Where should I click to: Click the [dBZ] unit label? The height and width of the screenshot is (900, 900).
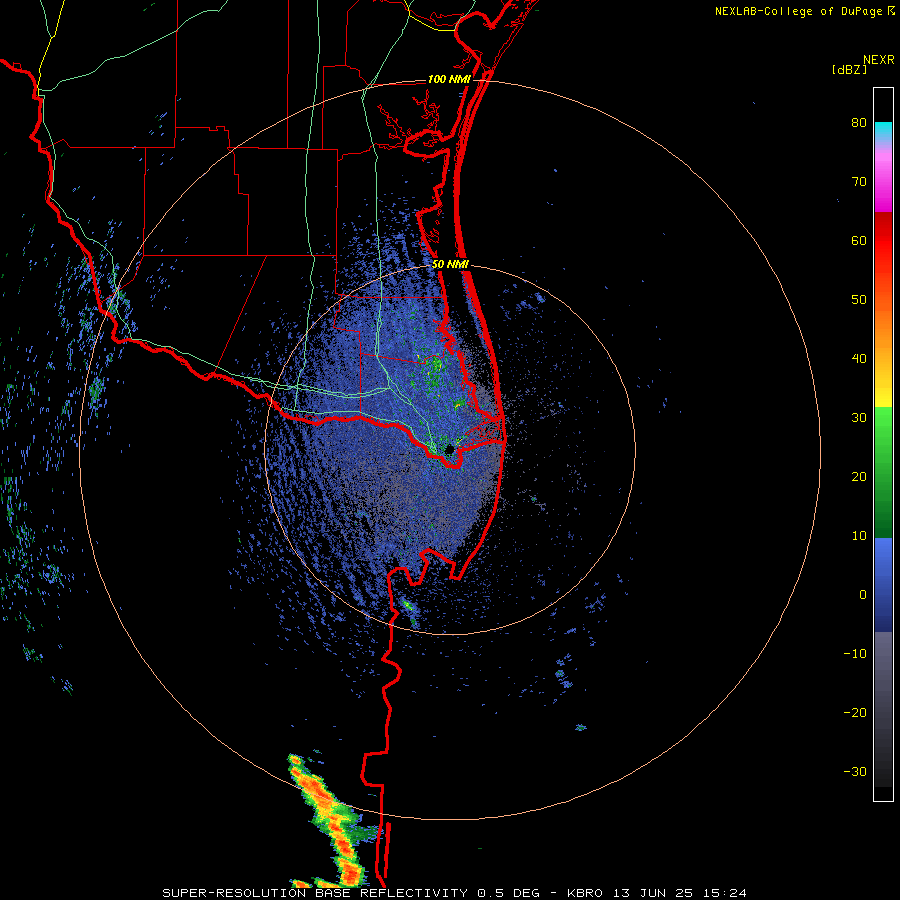pos(849,69)
